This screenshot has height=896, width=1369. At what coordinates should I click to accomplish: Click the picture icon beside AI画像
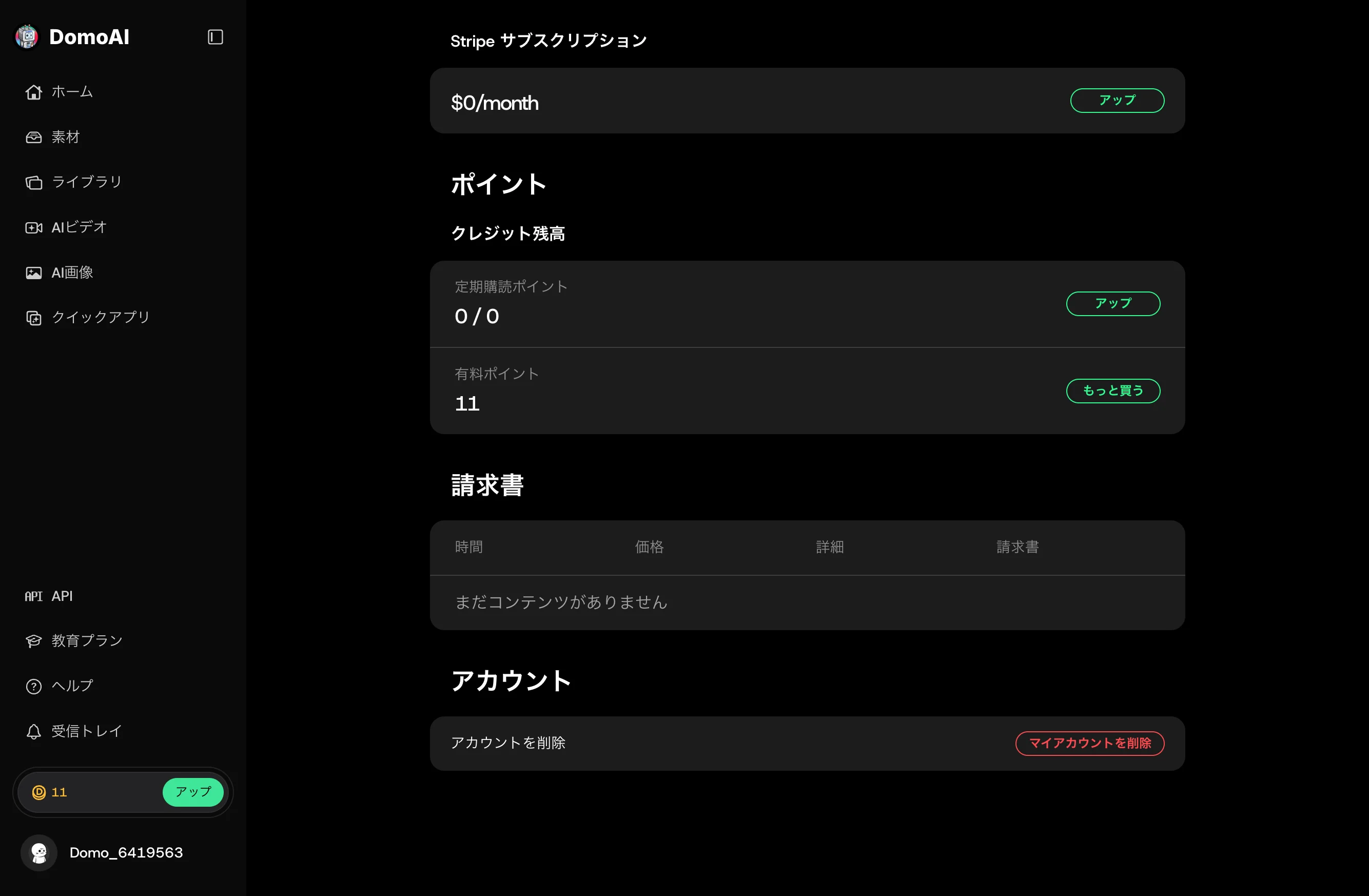(34, 272)
